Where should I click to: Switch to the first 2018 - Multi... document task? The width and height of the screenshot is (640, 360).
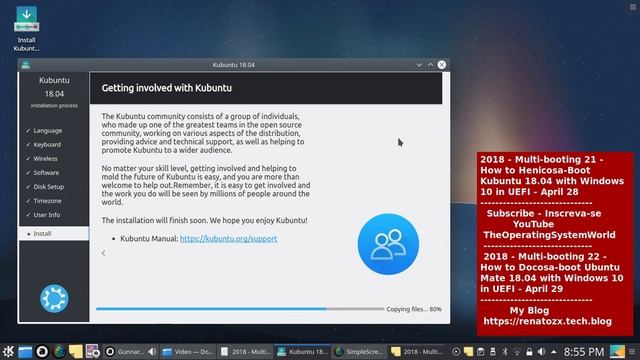tap(246, 351)
